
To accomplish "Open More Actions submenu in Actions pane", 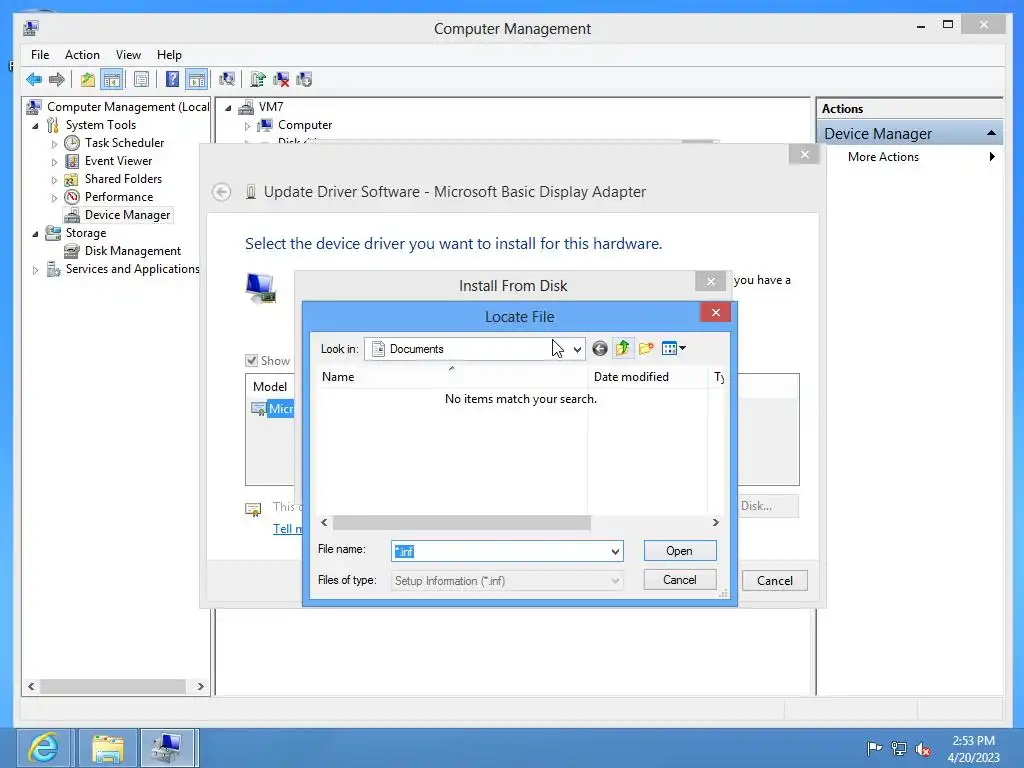I will 910,157.
